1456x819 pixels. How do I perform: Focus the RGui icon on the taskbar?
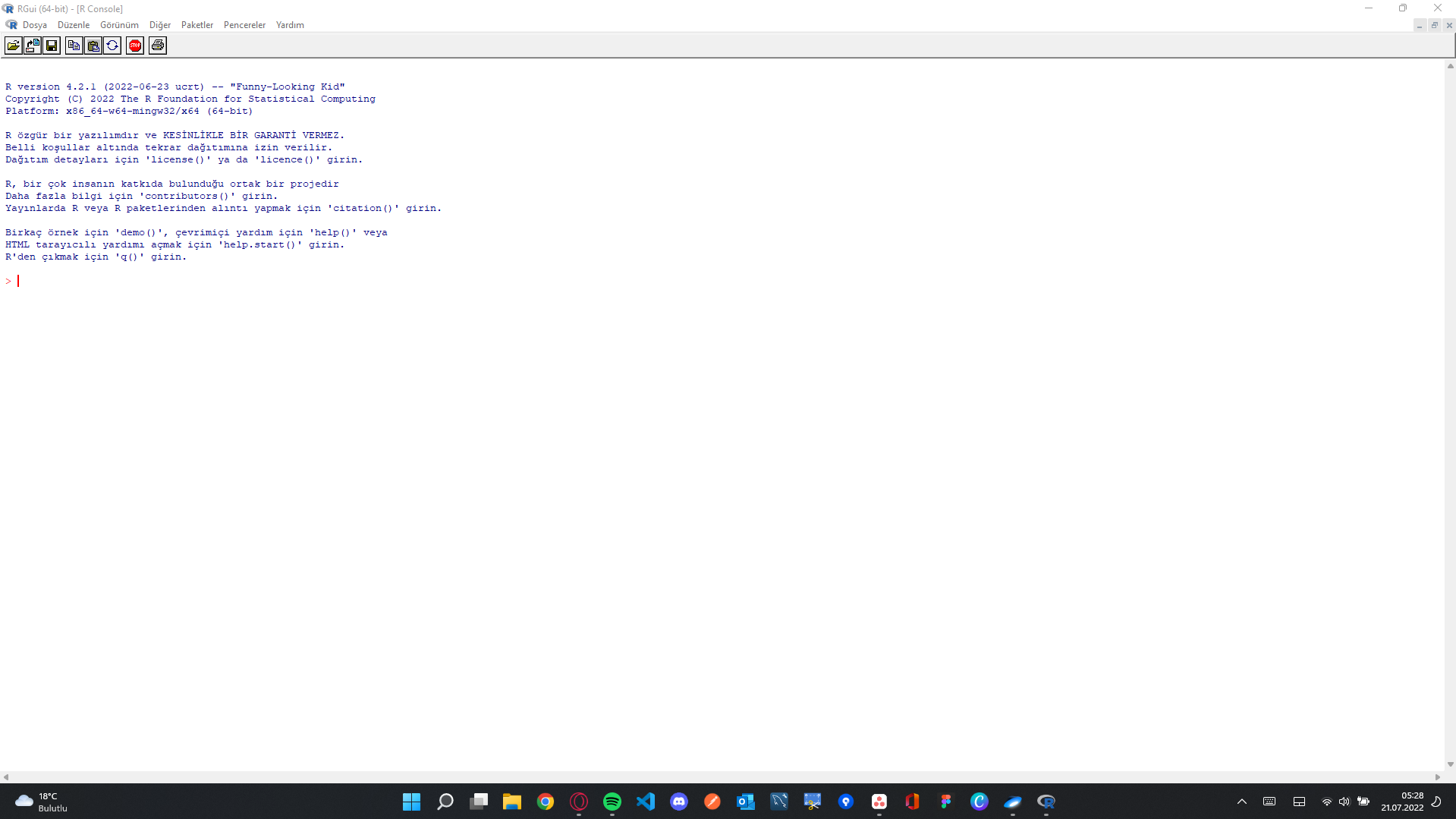click(x=1046, y=802)
